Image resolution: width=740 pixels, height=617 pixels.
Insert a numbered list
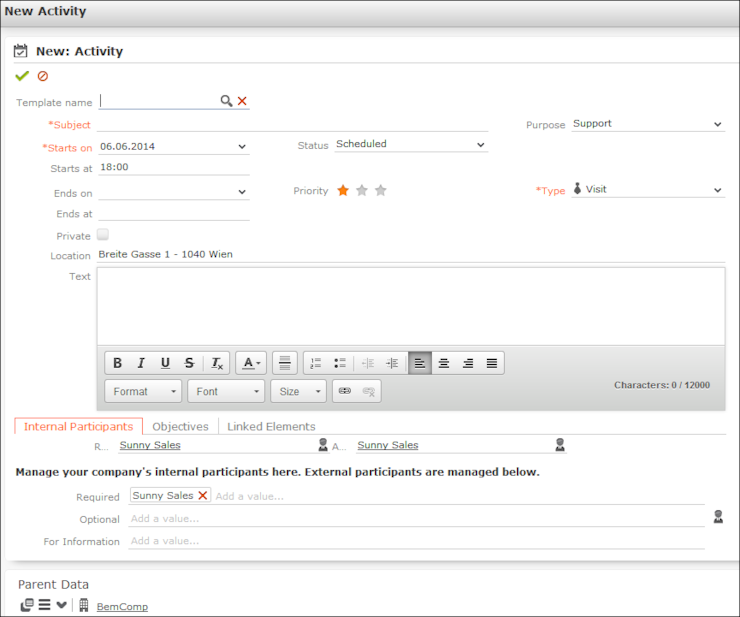click(x=315, y=363)
